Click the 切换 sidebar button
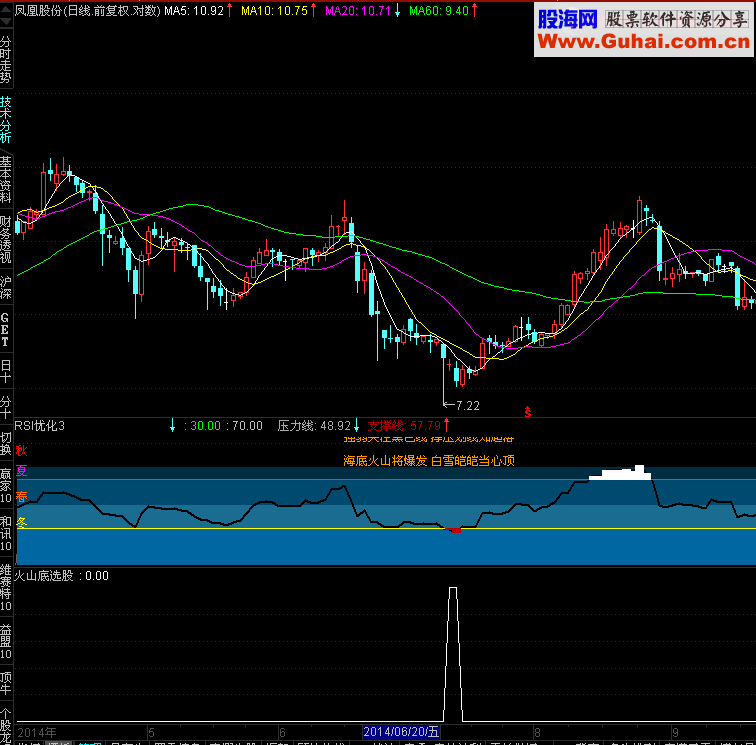Viewport: 756px width, 745px height. tap(6, 444)
